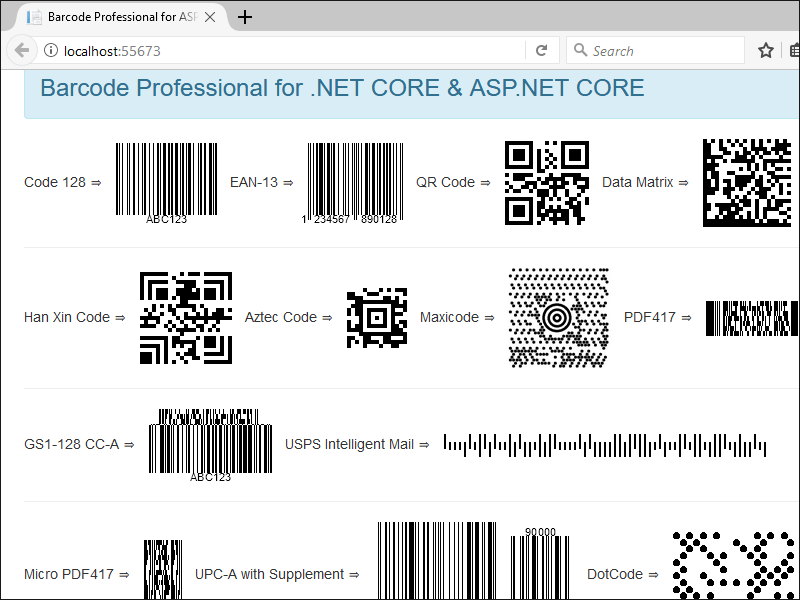Focus the Search box

[x=655, y=51]
